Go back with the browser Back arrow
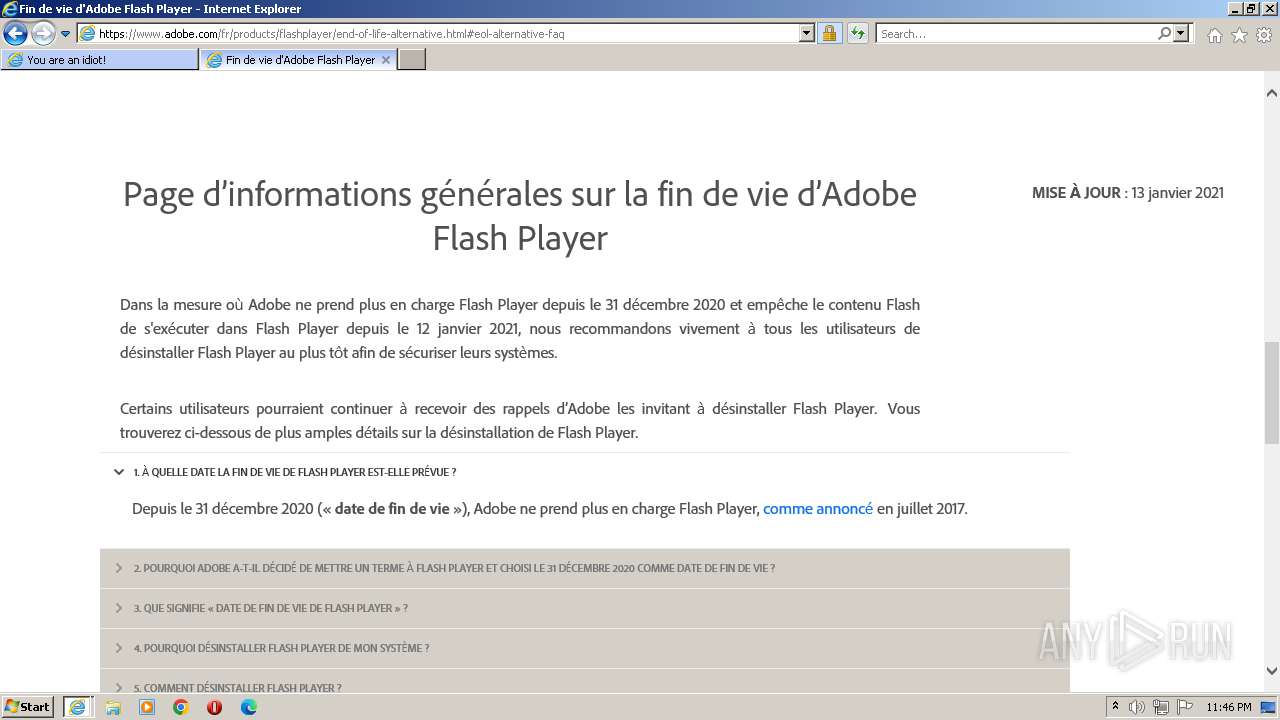The width and height of the screenshot is (1280, 720). (x=15, y=34)
